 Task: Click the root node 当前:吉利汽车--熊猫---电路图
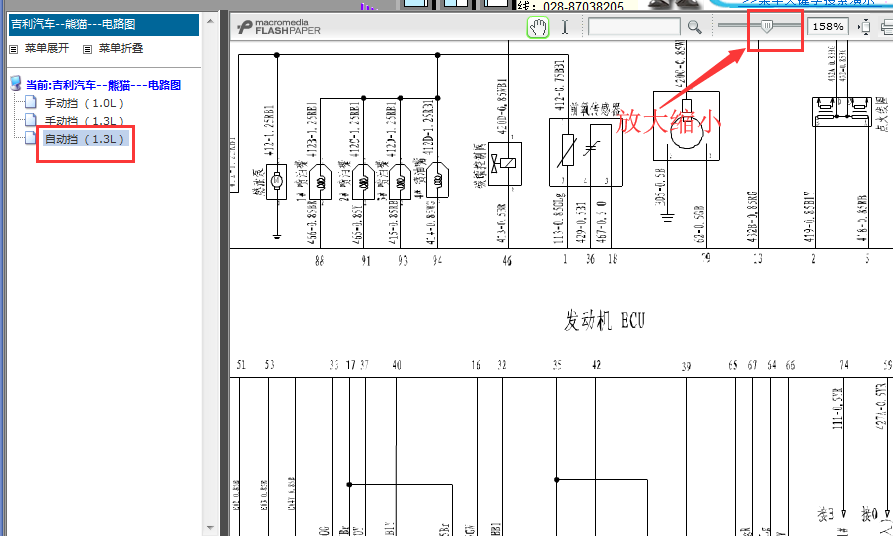click(103, 85)
